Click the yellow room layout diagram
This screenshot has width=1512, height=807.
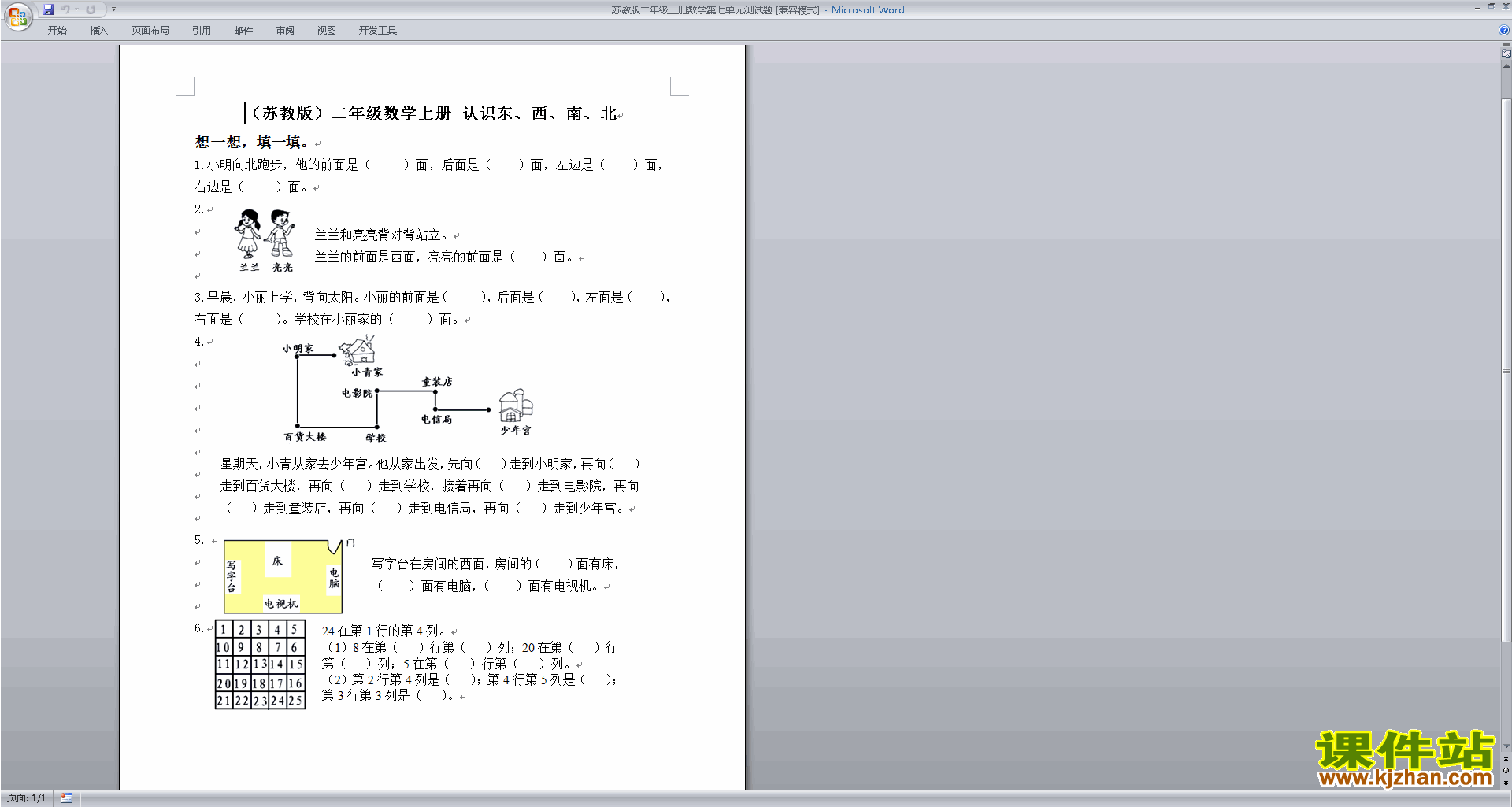pos(283,576)
